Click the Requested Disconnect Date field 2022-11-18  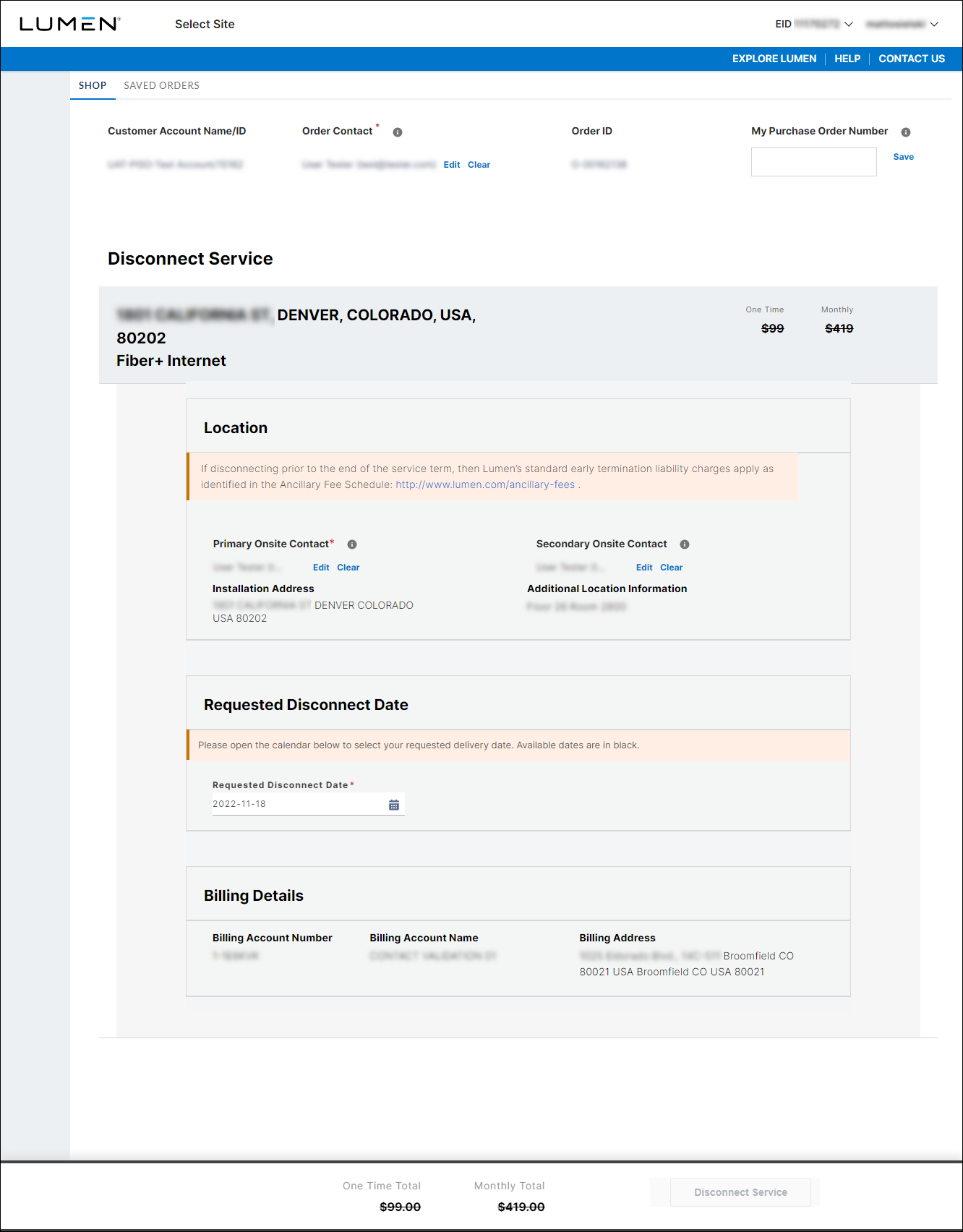point(308,804)
